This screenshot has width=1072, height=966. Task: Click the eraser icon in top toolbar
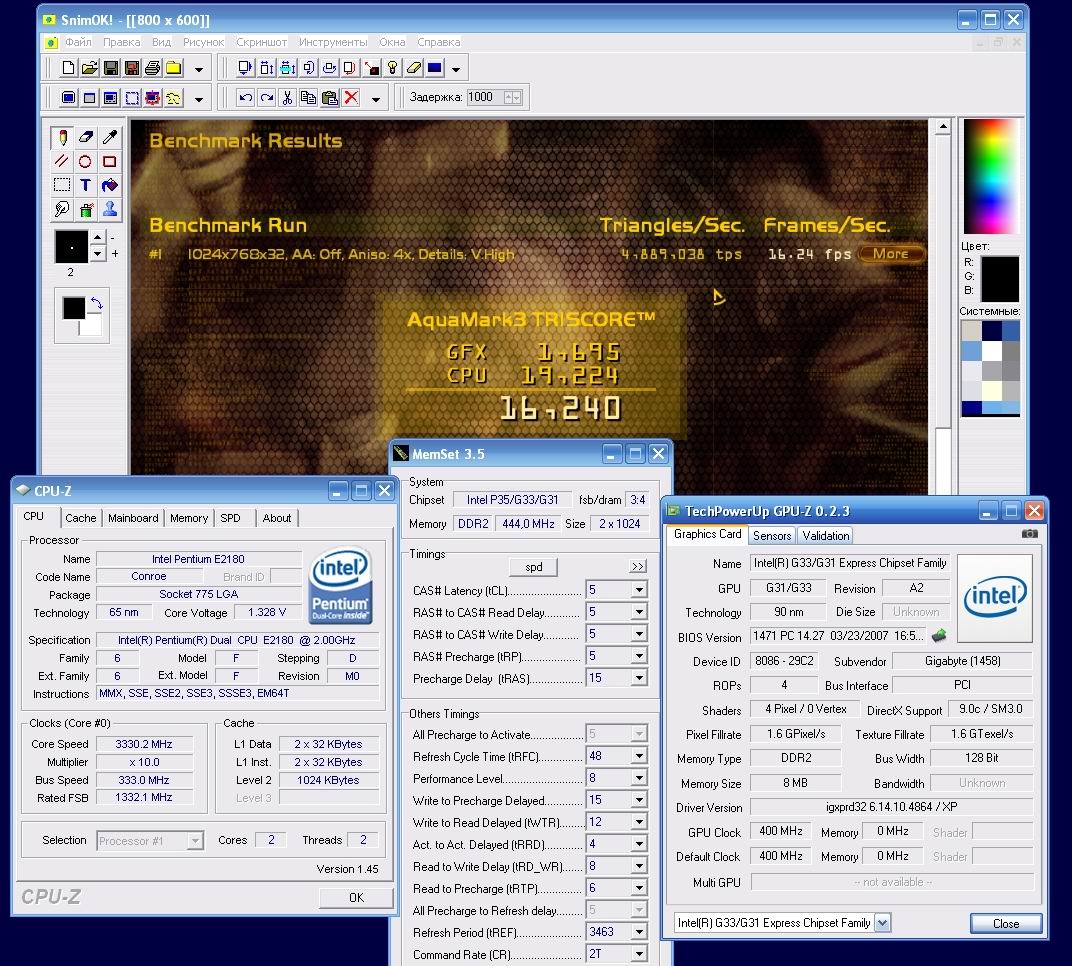click(414, 68)
